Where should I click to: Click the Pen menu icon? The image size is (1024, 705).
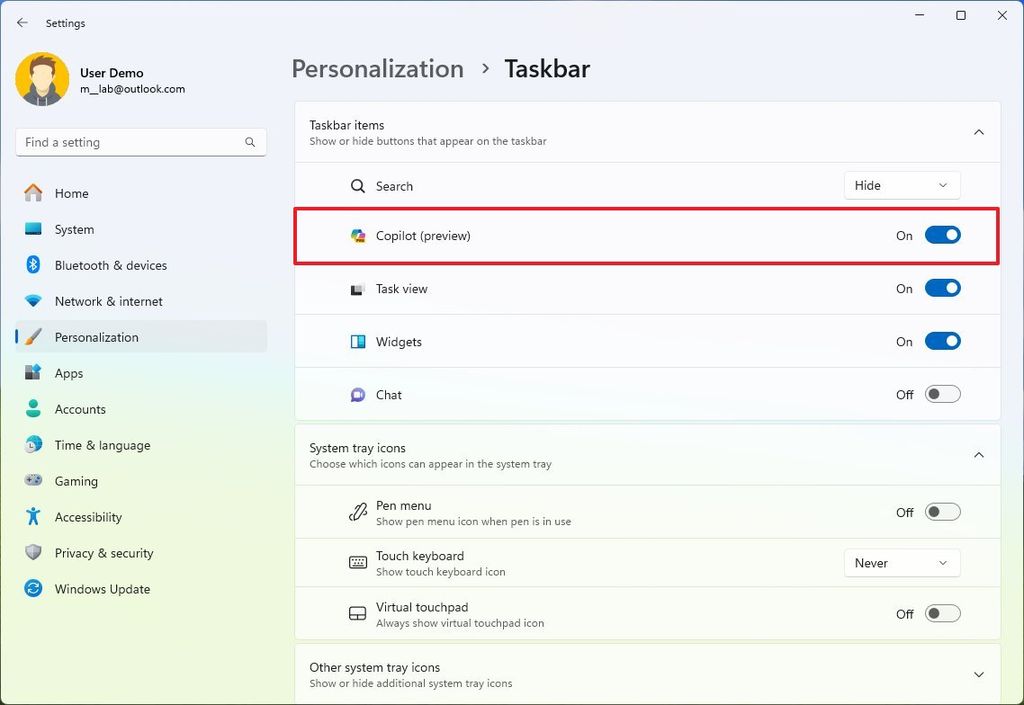[357, 511]
